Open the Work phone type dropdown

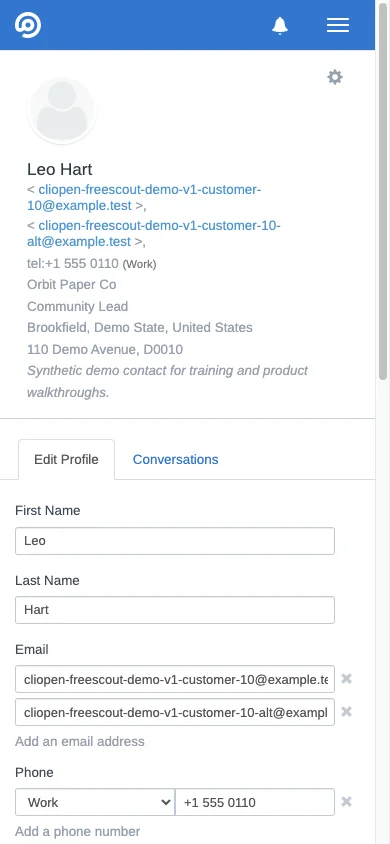95,803
